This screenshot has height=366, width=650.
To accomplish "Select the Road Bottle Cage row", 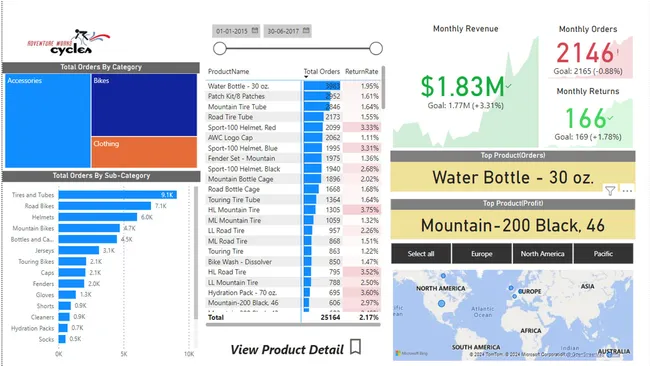I will coord(293,189).
